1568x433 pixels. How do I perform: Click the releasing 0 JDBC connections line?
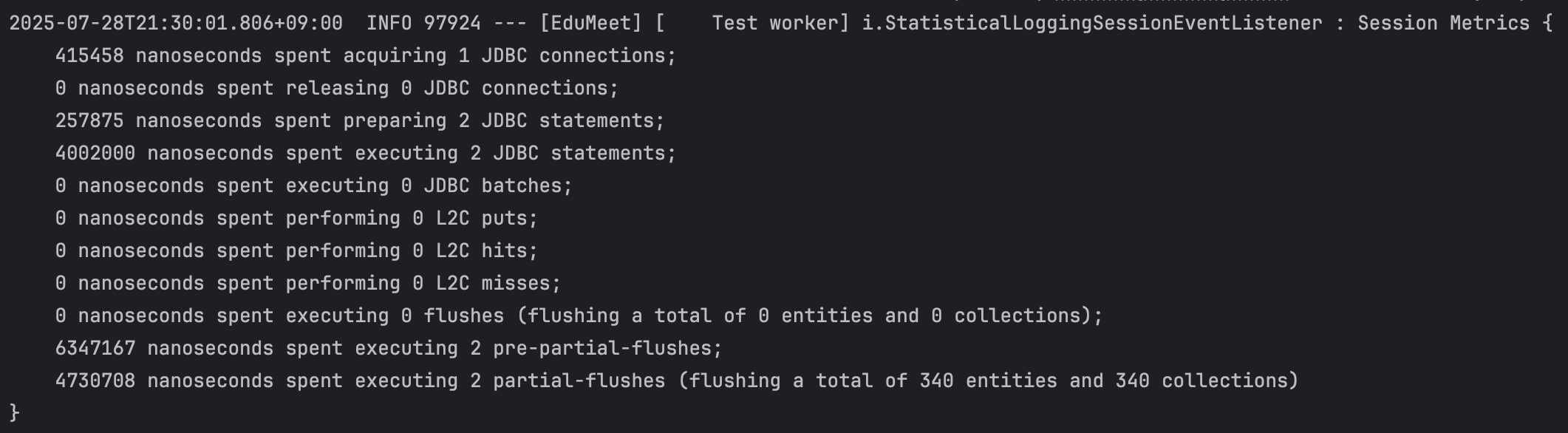point(336,89)
